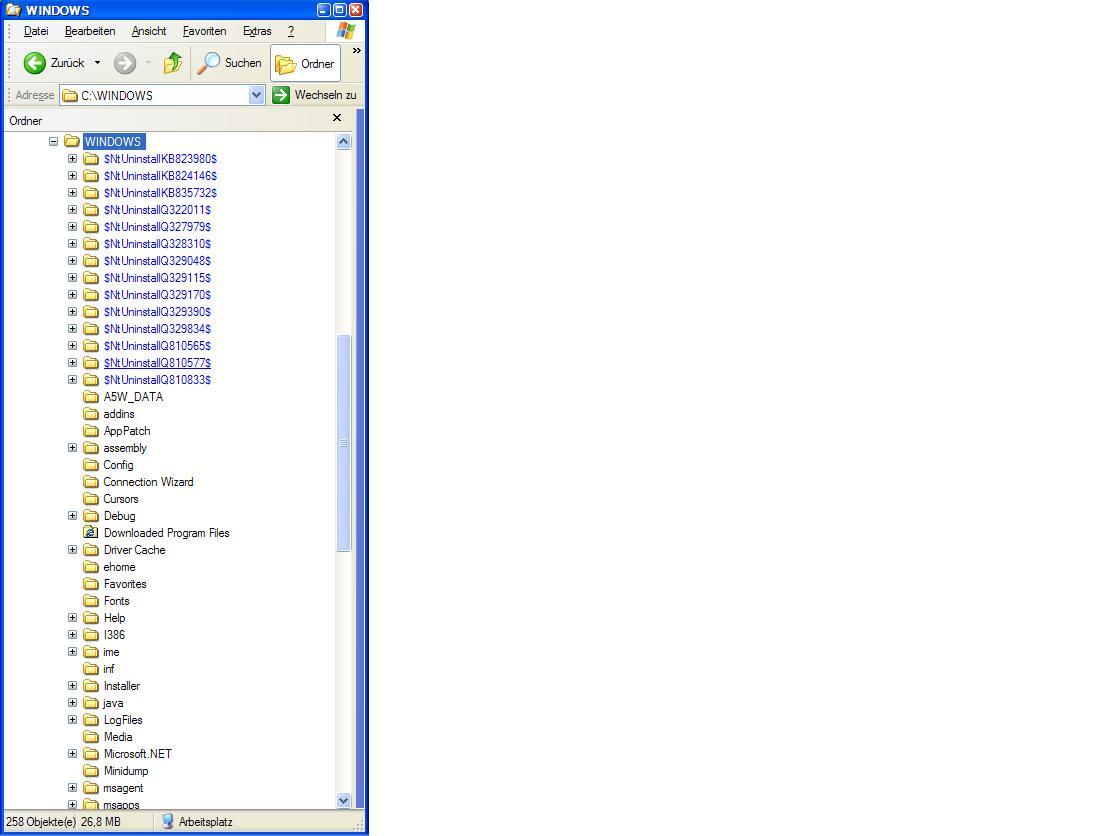Click the Cursors folder icon

[90, 499]
